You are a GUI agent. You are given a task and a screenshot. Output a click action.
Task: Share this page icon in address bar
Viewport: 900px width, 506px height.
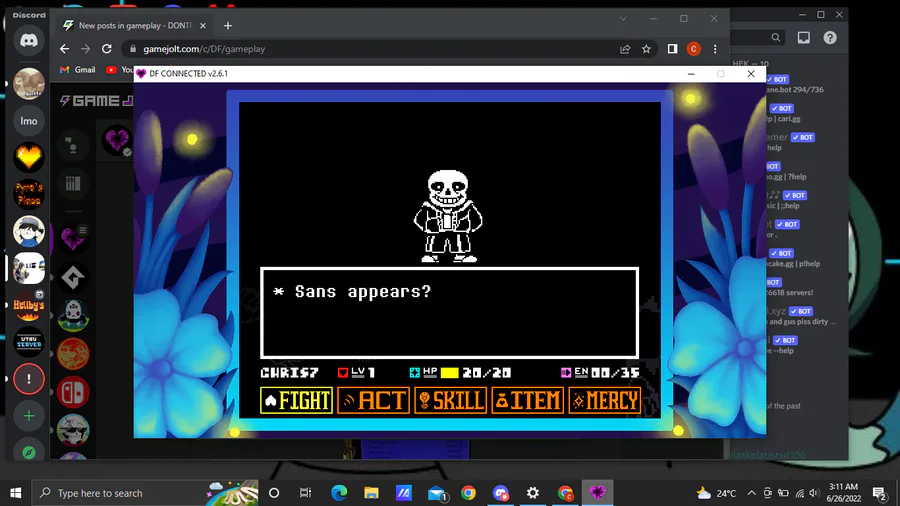(x=625, y=49)
